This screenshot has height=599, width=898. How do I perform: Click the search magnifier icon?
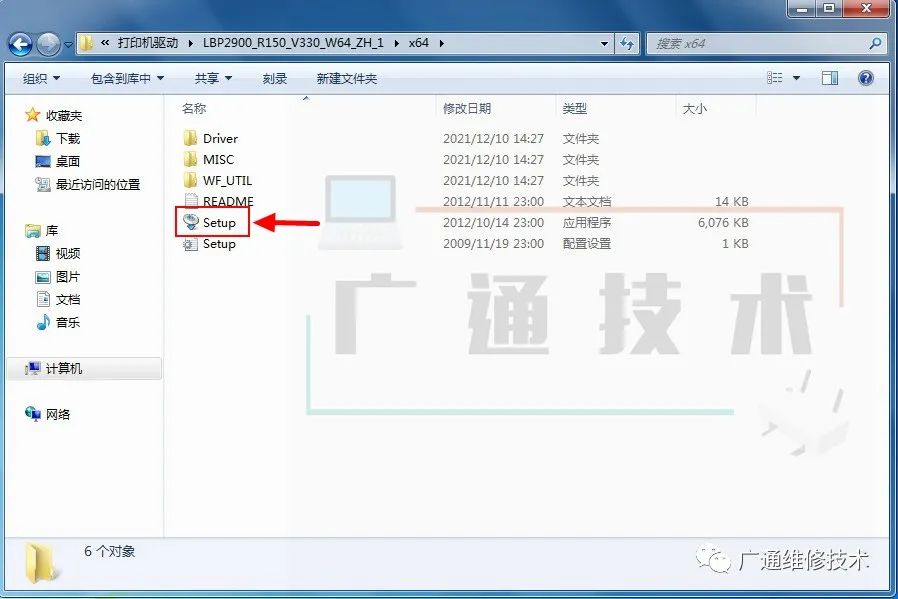pyautogui.click(x=875, y=44)
